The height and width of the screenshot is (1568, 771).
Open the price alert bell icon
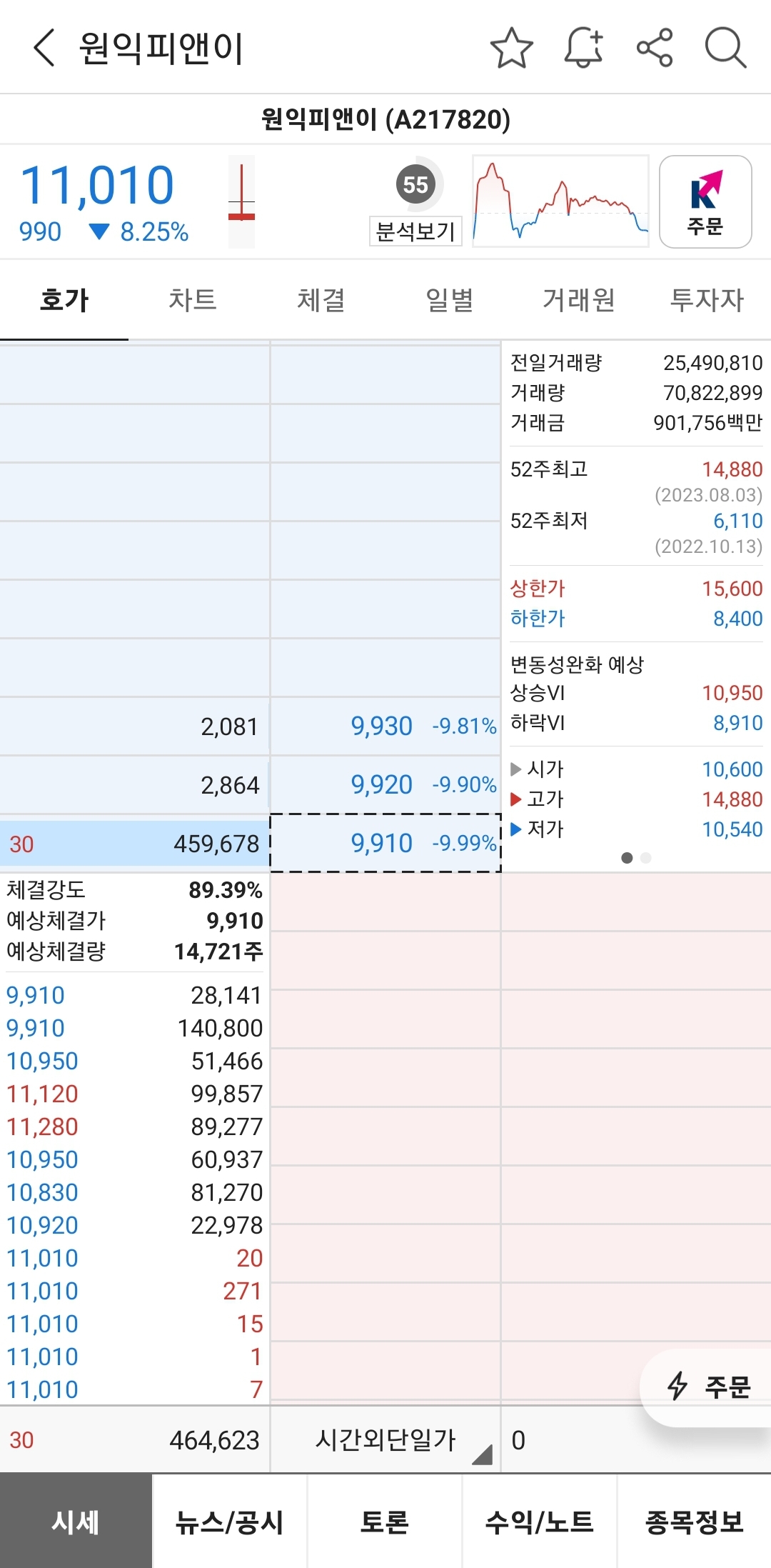tap(584, 48)
